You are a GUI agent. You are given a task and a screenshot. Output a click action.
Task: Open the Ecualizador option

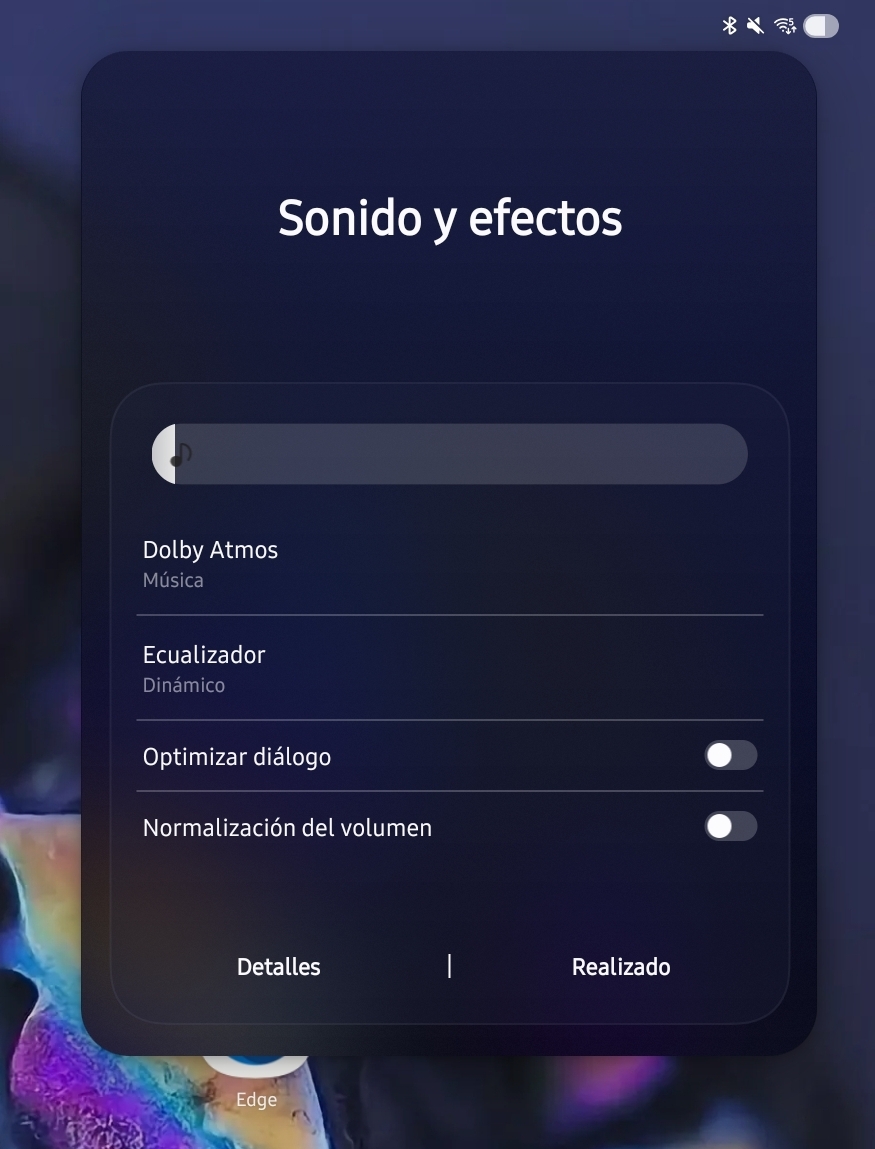tap(449, 668)
